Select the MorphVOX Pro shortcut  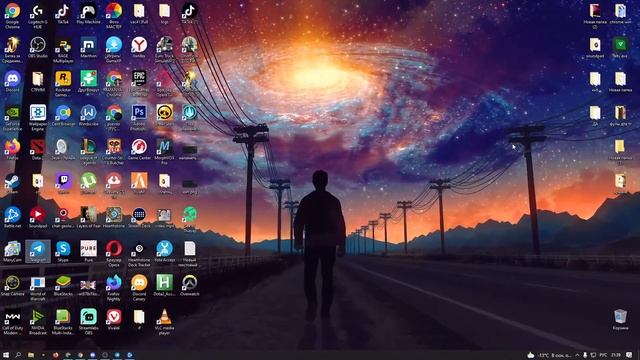coord(164,152)
